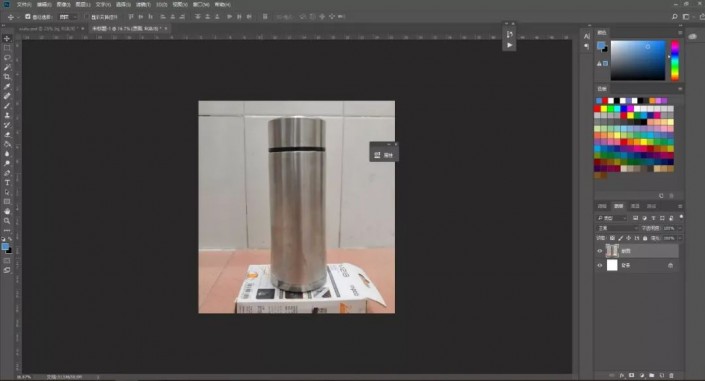Switch to the Layers tab in panel group
This screenshot has height=381, width=705.
[619, 206]
